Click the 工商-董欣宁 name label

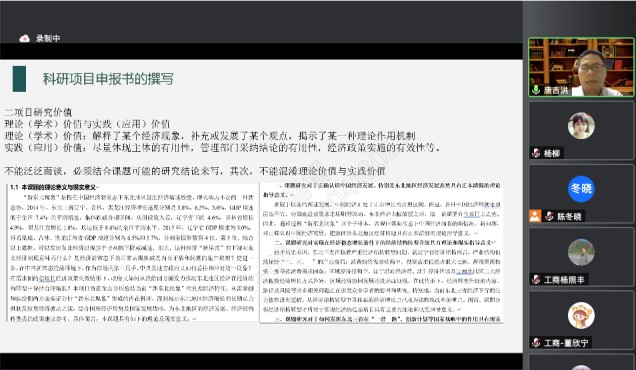pos(566,343)
